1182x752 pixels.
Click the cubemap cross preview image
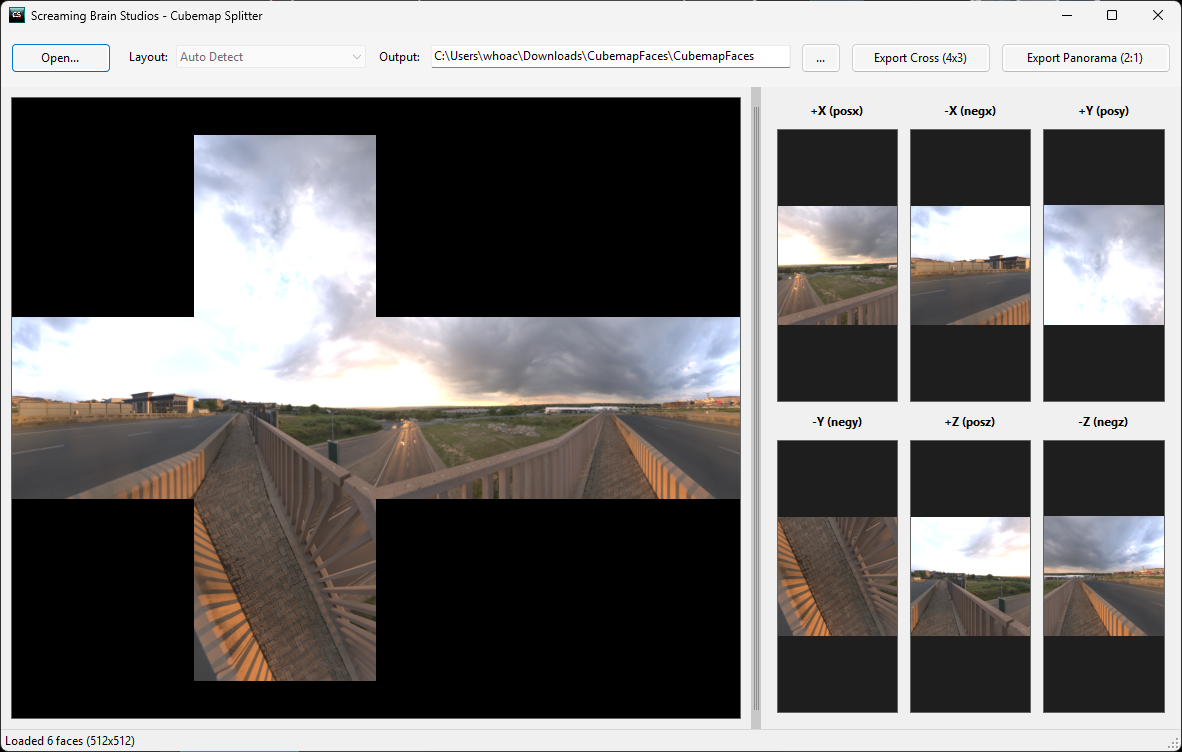[375, 408]
